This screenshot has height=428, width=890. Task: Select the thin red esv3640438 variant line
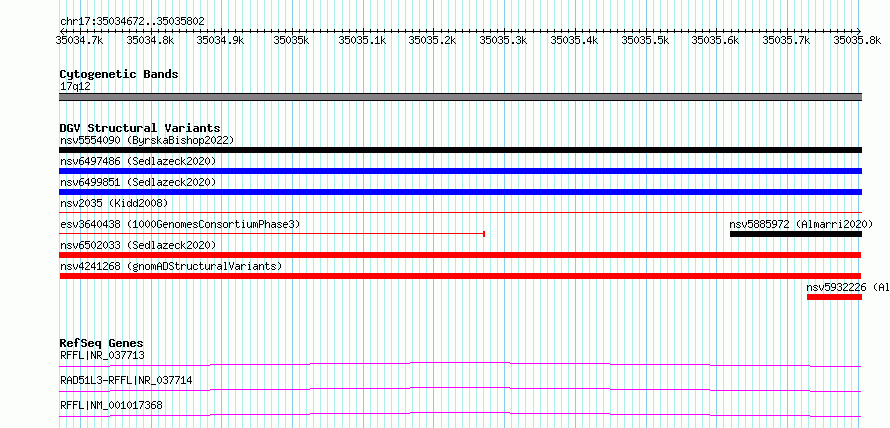tap(272, 233)
